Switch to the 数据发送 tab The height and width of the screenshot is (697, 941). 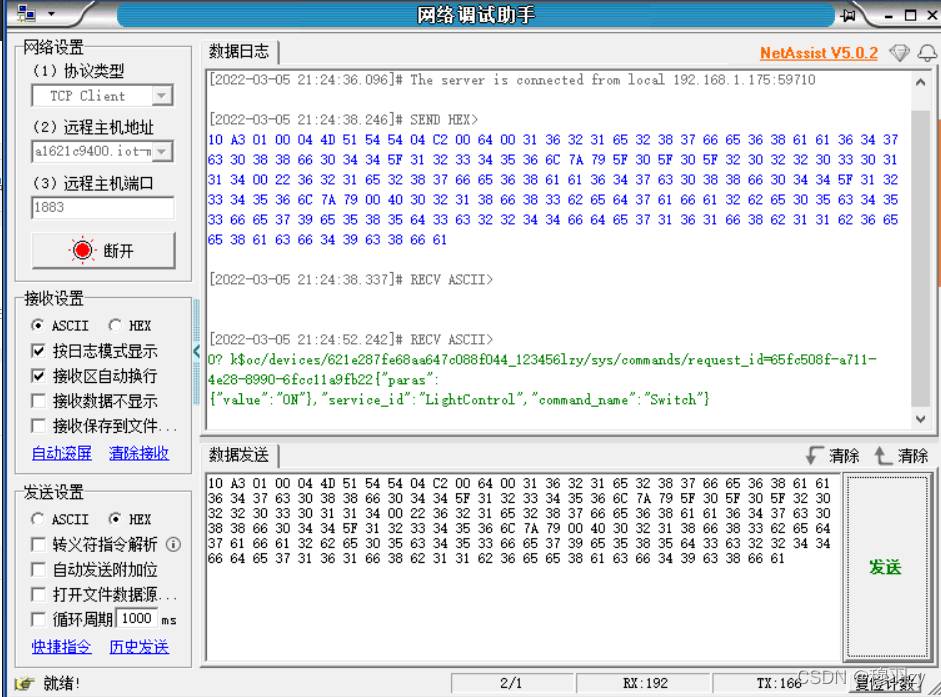[x=239, y=455]
